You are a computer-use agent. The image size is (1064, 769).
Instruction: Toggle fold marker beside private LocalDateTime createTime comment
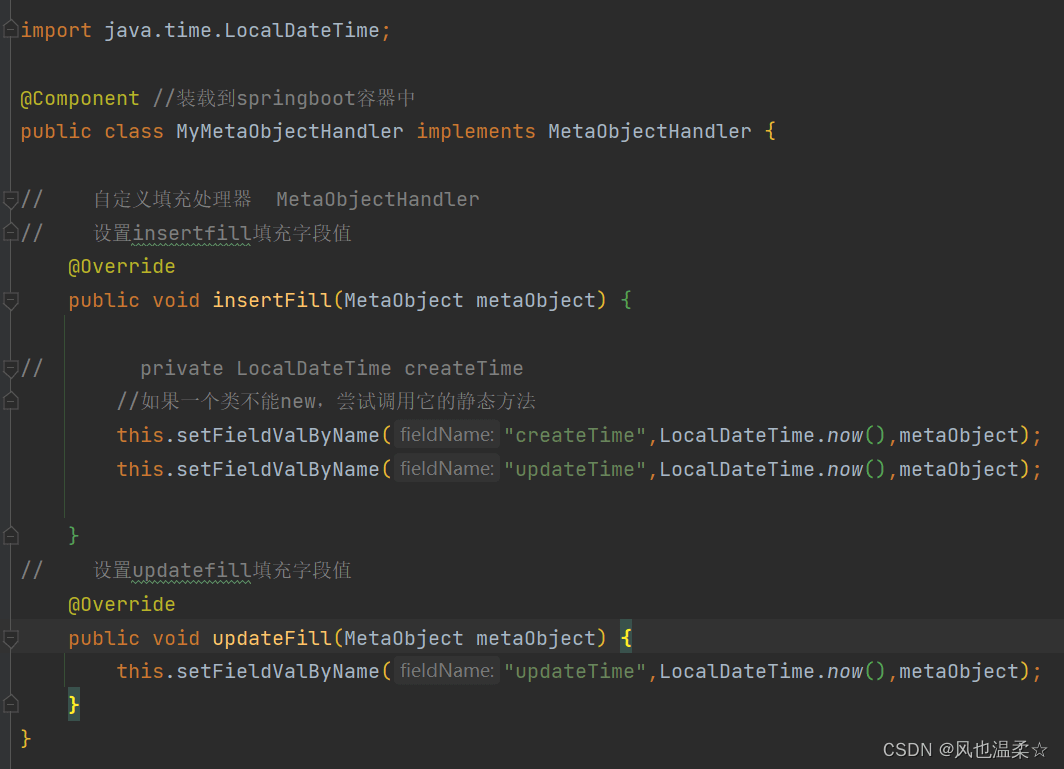click(x=10, y=369)
